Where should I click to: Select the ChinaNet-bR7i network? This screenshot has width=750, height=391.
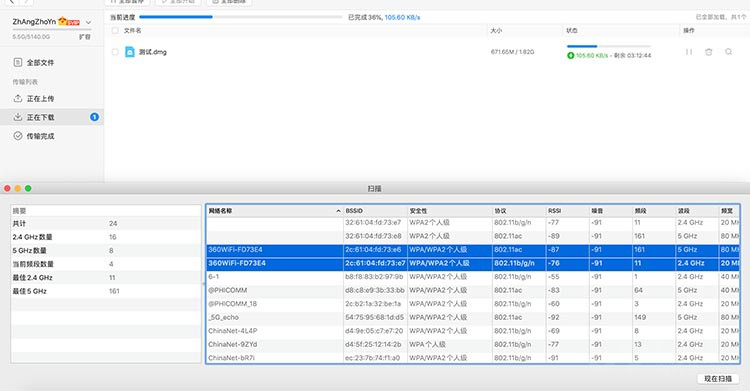click(x=473, y=357)
